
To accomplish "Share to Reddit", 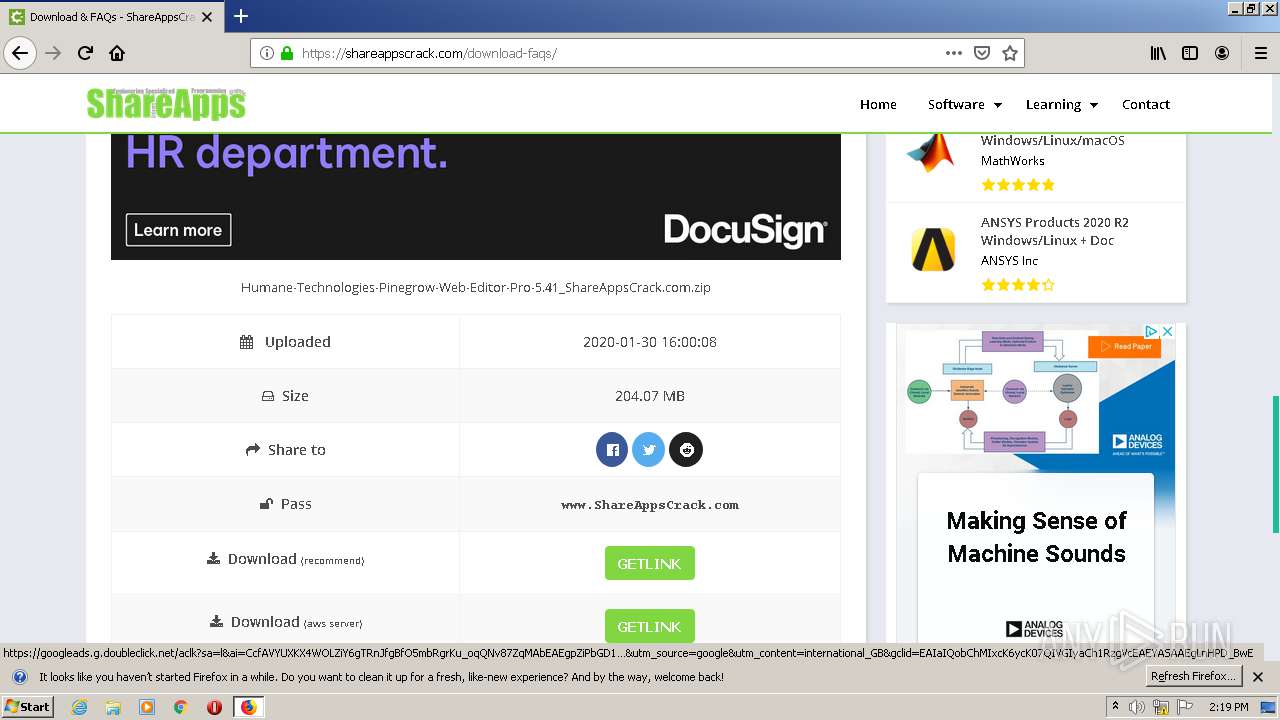I will click(686, 450).
